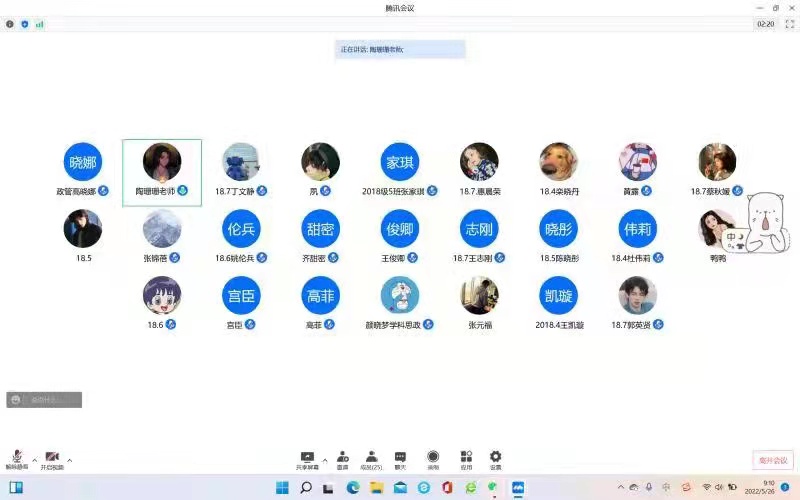Unmute the microphone (解除静音)
The width and height of the screenshot is (800, 500).
17,458
